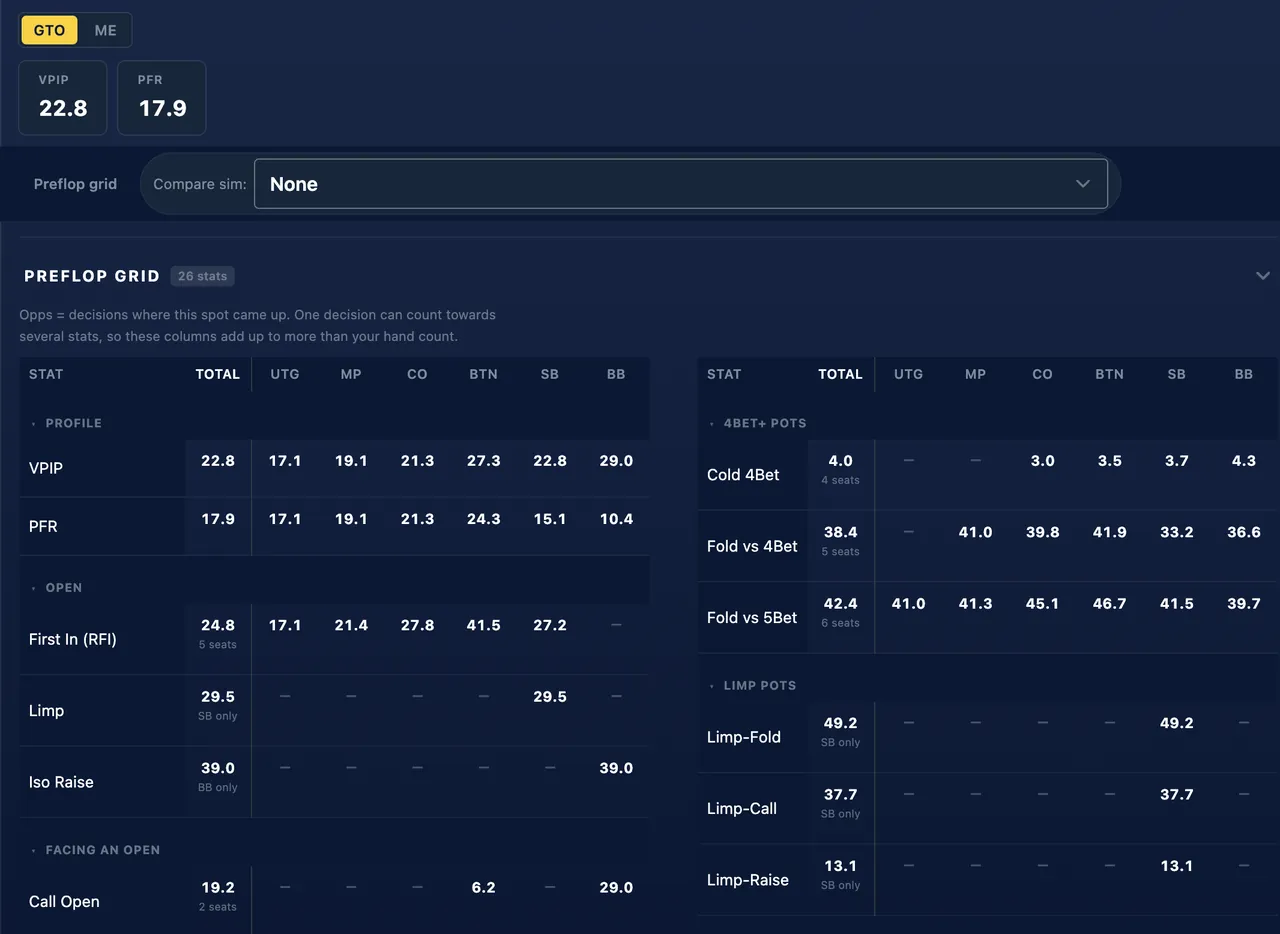
Task: Click the BTN VPIP value 27.3
Action: coord(483,461)
